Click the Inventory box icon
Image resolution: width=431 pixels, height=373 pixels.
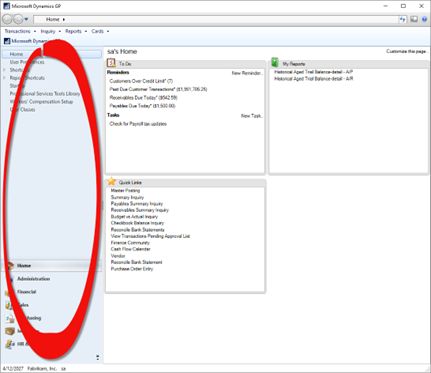click(10, 331)
